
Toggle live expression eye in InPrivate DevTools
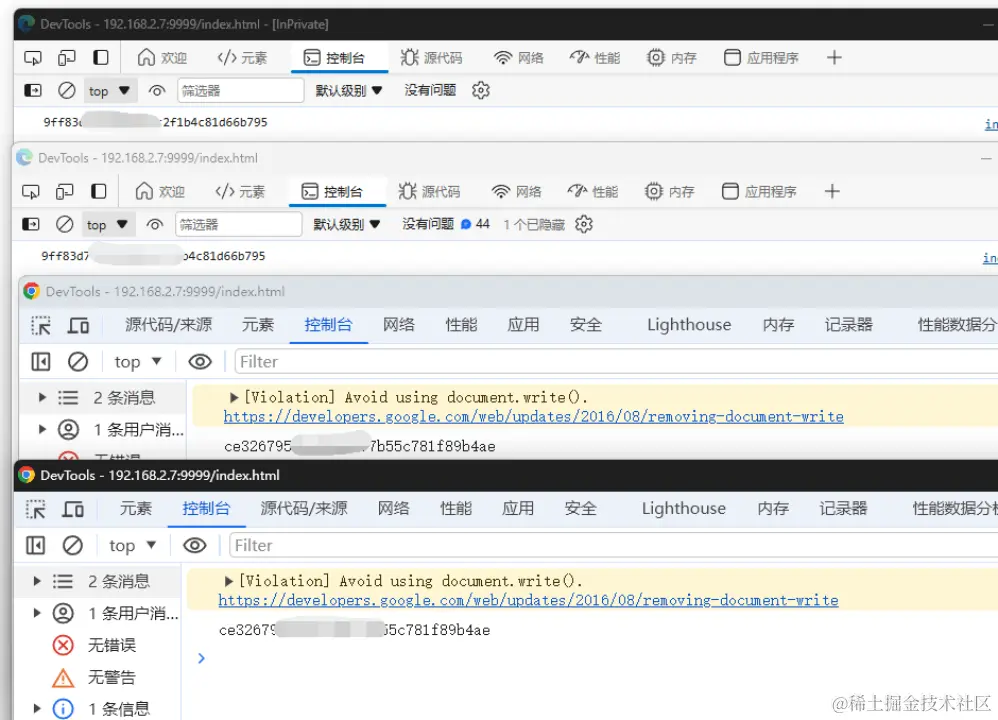[157, 90]
